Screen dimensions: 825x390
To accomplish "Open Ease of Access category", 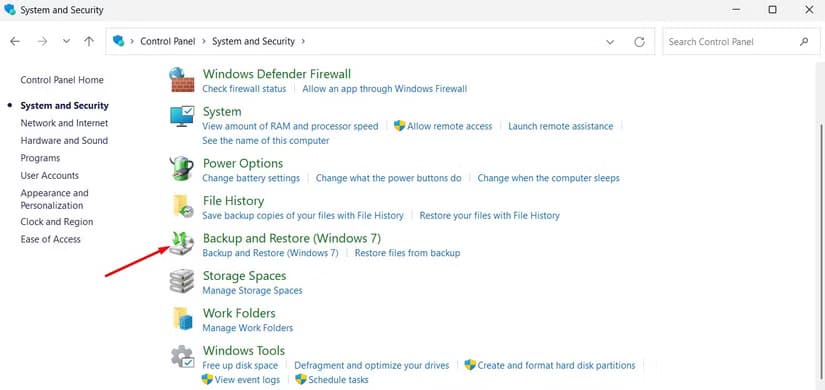I will click(x=51, y=239).
